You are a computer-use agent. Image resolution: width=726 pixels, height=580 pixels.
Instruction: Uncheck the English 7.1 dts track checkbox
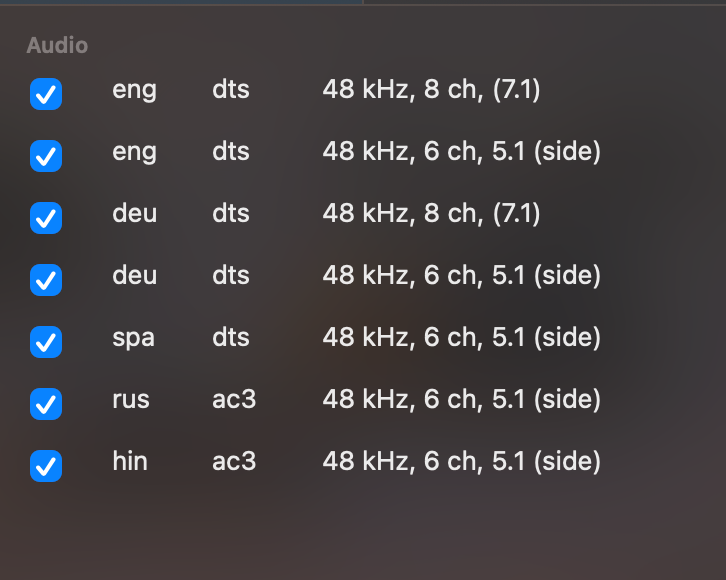[46, 94]
